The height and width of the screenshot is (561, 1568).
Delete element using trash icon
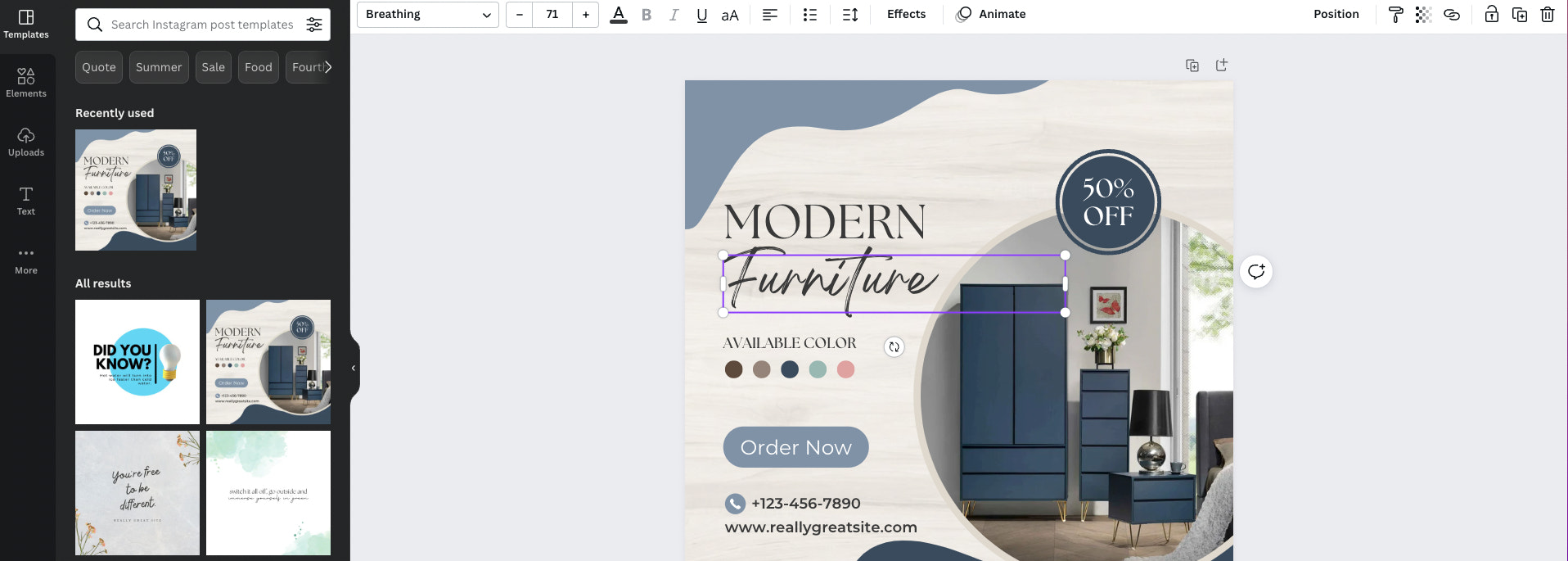tap(1548, 15)
